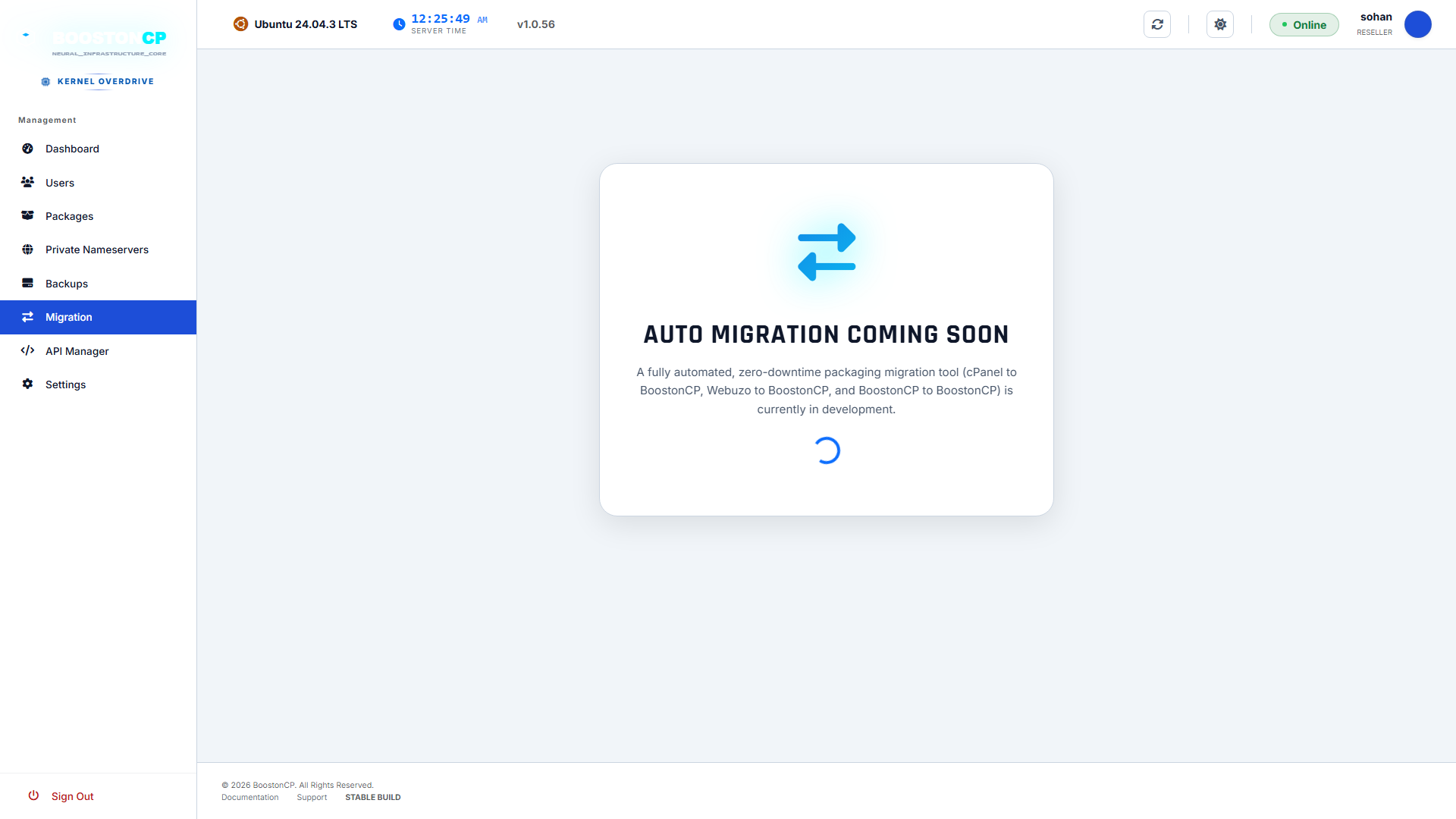Open API Manager from sidebar

coord(99,351)
